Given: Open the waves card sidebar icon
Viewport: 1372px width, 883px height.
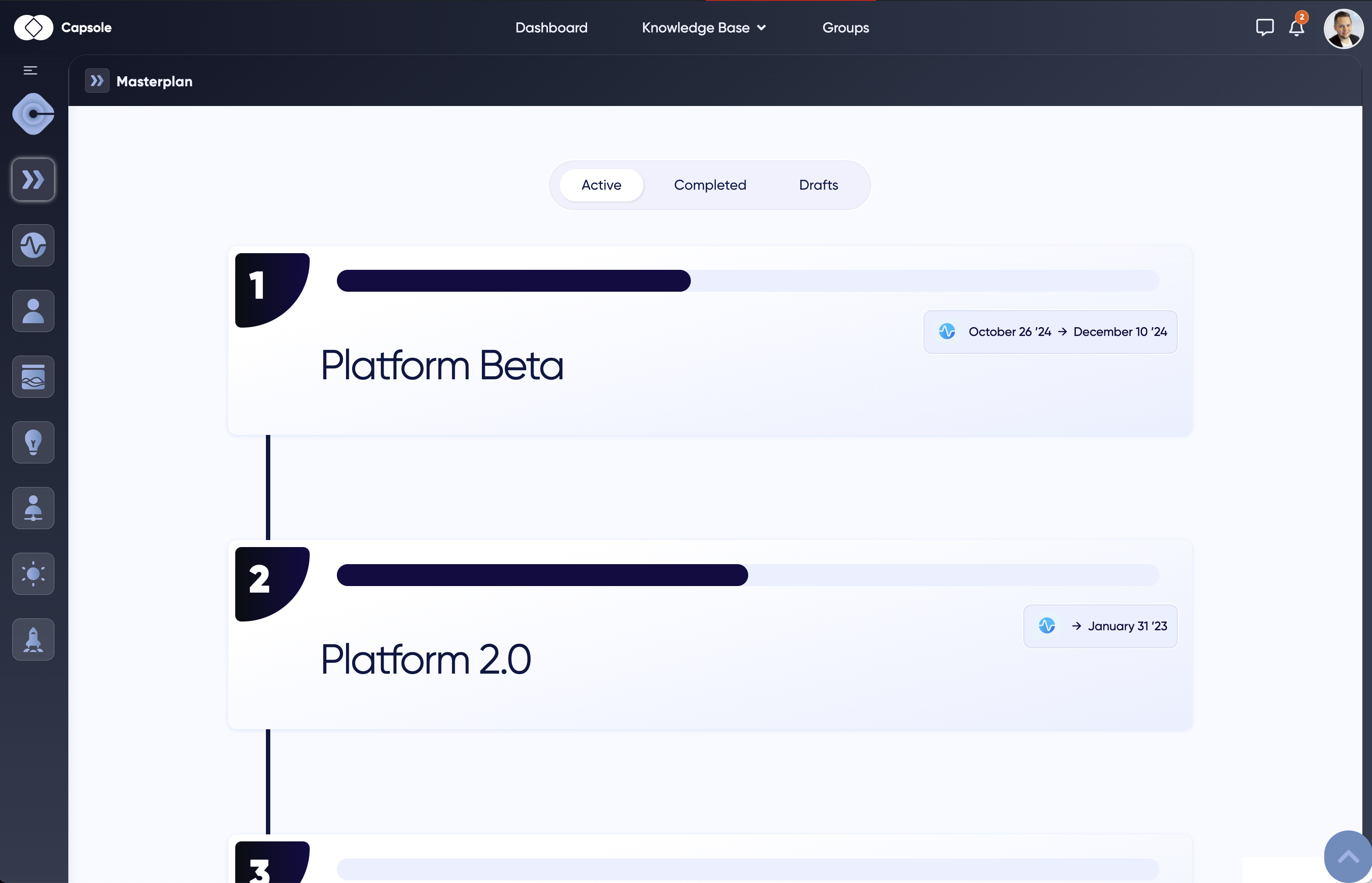Looking at the screenshot, I should [33, 377].
